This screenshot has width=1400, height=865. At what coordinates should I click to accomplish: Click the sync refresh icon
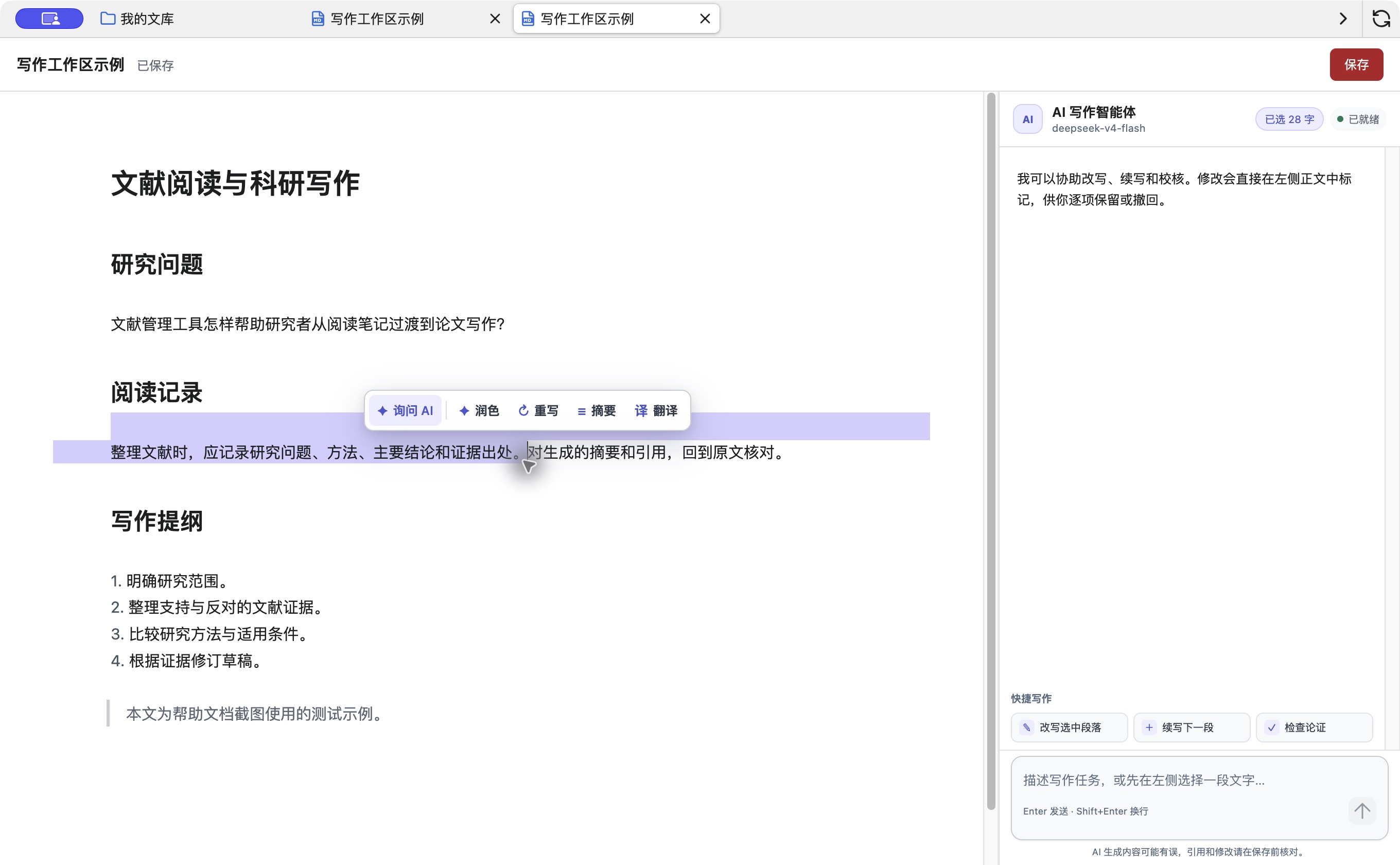(1381, 19)
